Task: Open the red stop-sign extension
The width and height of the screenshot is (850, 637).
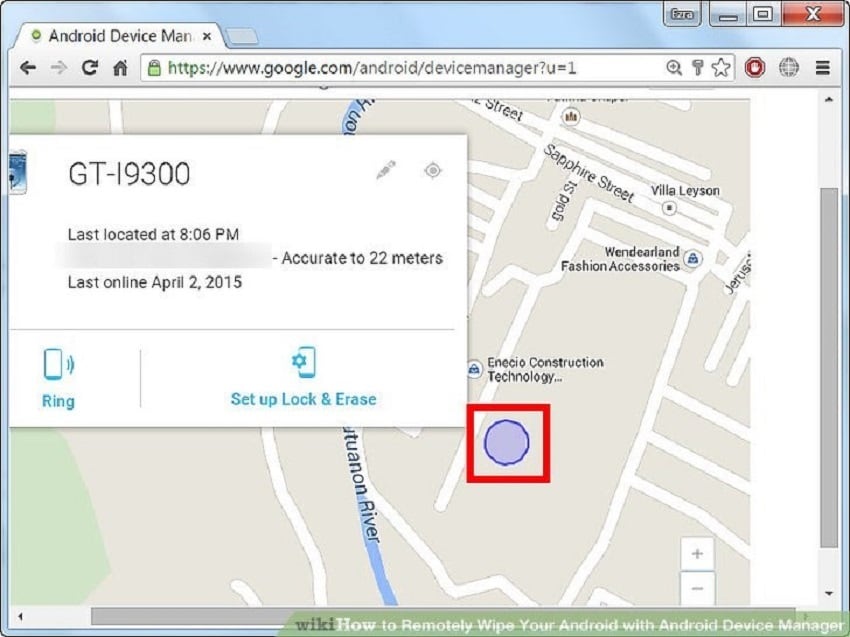Action: 755,68
